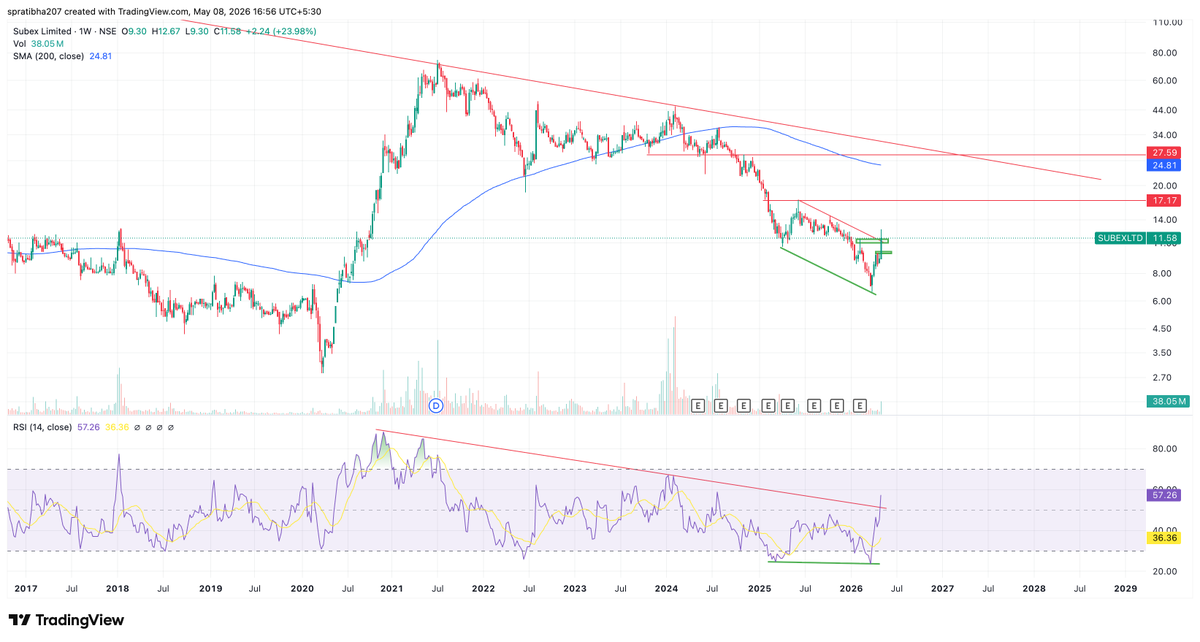Click the 2023 time axis label

click(x=574, y=590)
